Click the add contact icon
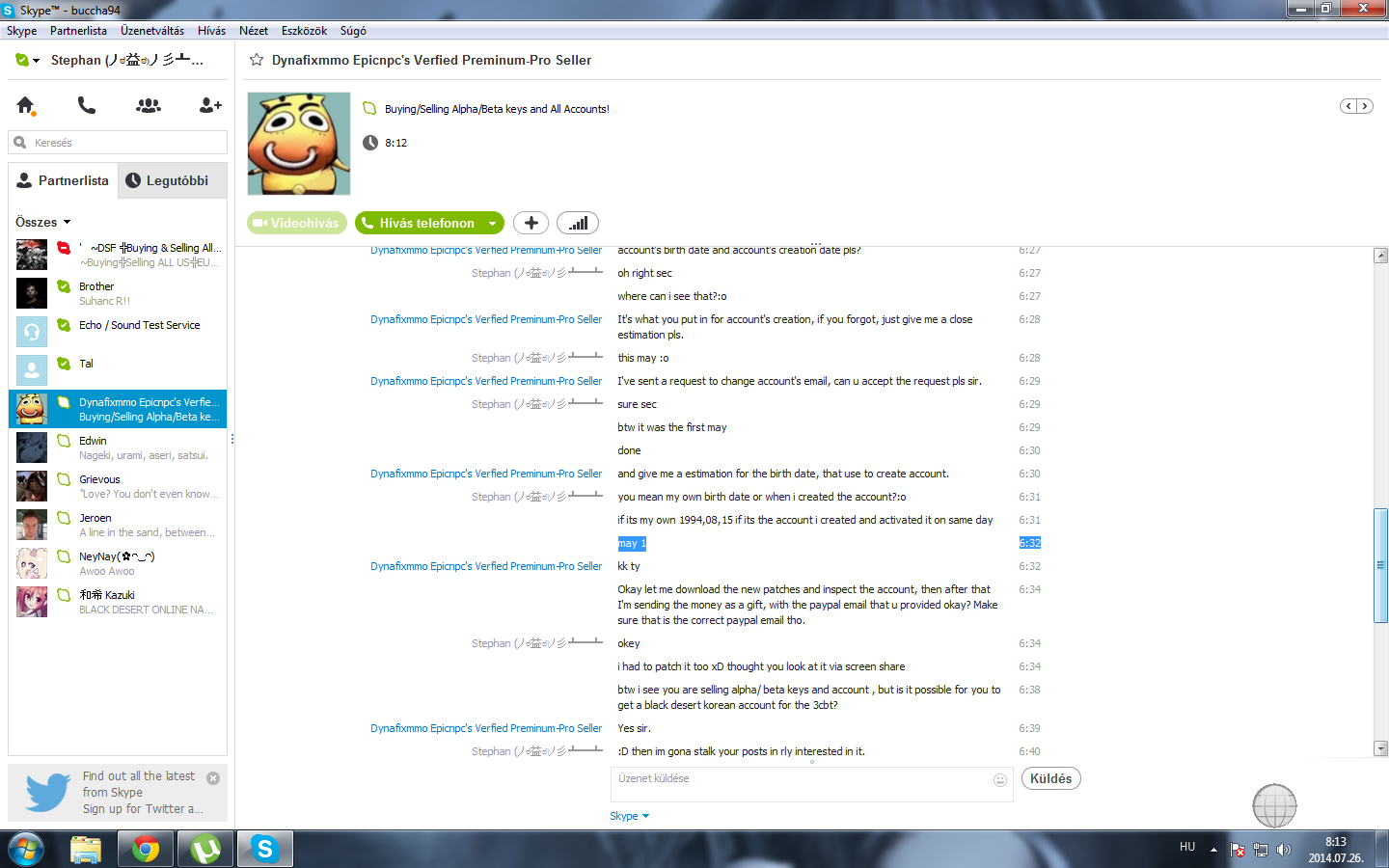The width and height of the screenshot is (1389, 868). click(210, 105)
